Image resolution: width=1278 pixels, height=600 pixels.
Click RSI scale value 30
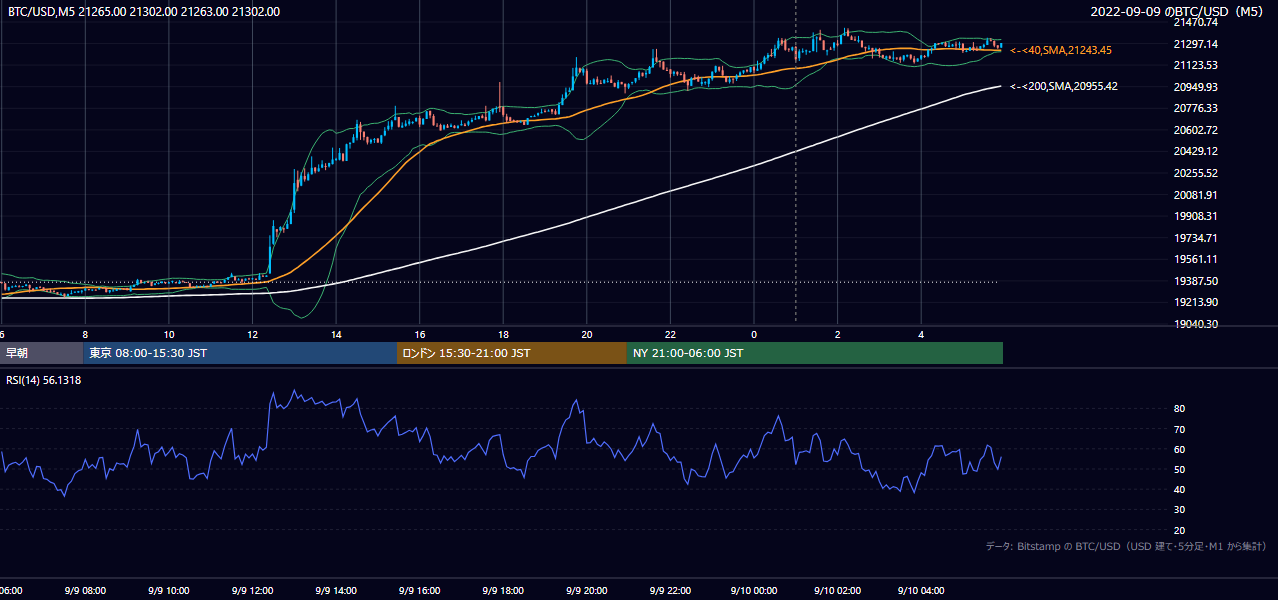pos(1179,510)
